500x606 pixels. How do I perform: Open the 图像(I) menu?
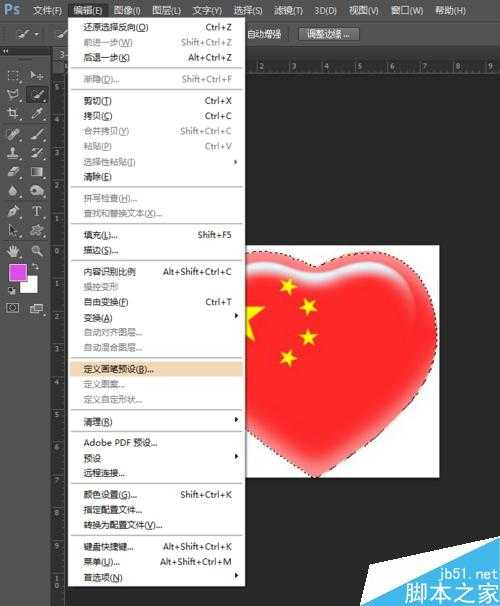coord(128,10)
